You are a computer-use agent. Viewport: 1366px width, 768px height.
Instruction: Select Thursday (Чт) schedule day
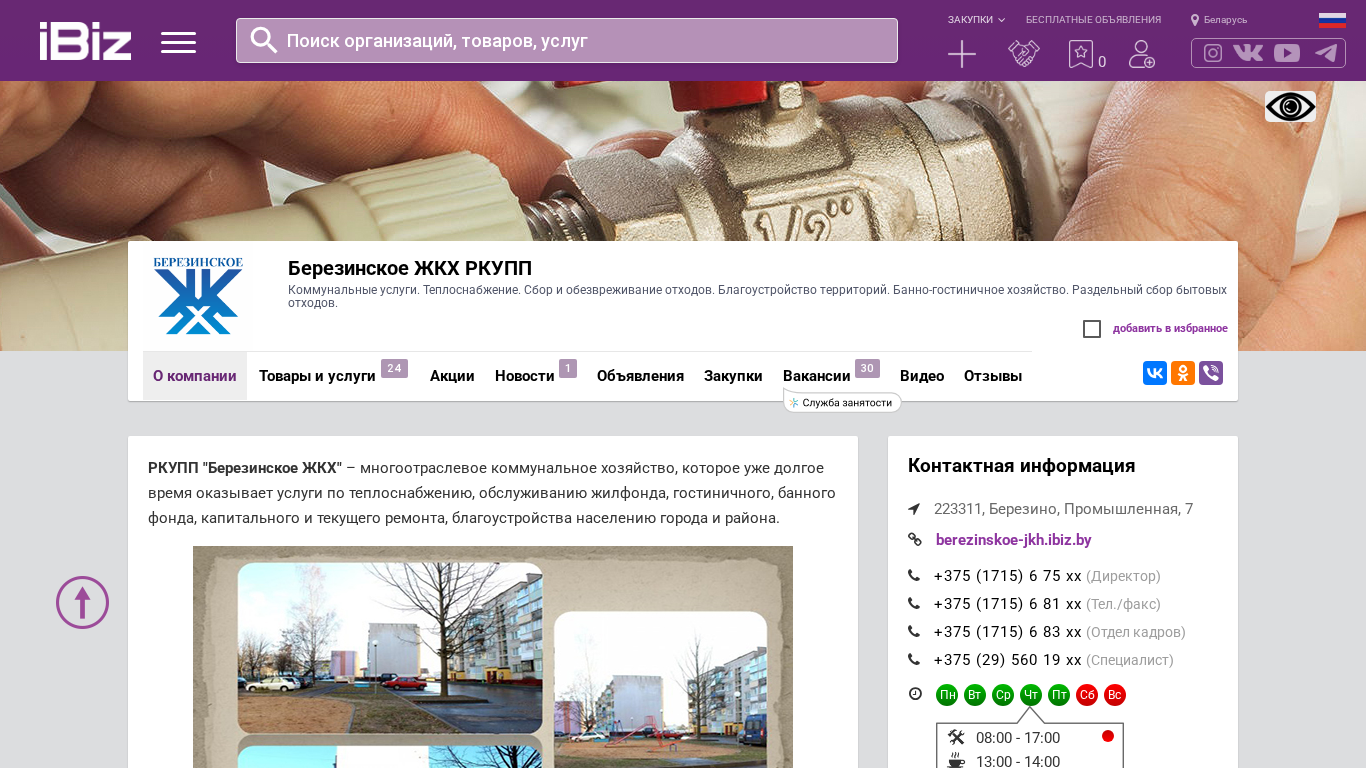tap(1031, 695)
